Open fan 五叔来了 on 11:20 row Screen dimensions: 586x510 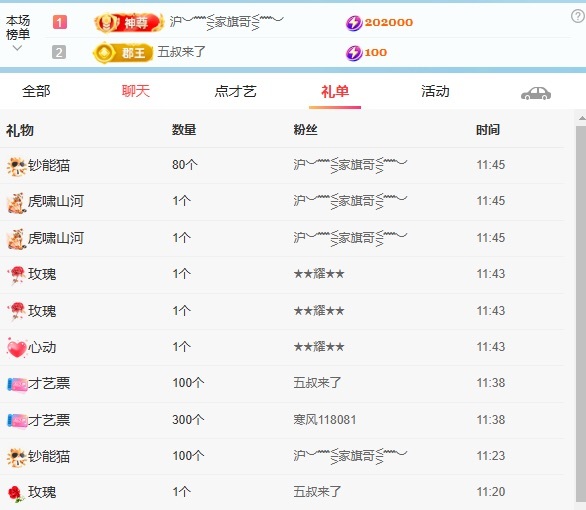click(x=317, y=492)
